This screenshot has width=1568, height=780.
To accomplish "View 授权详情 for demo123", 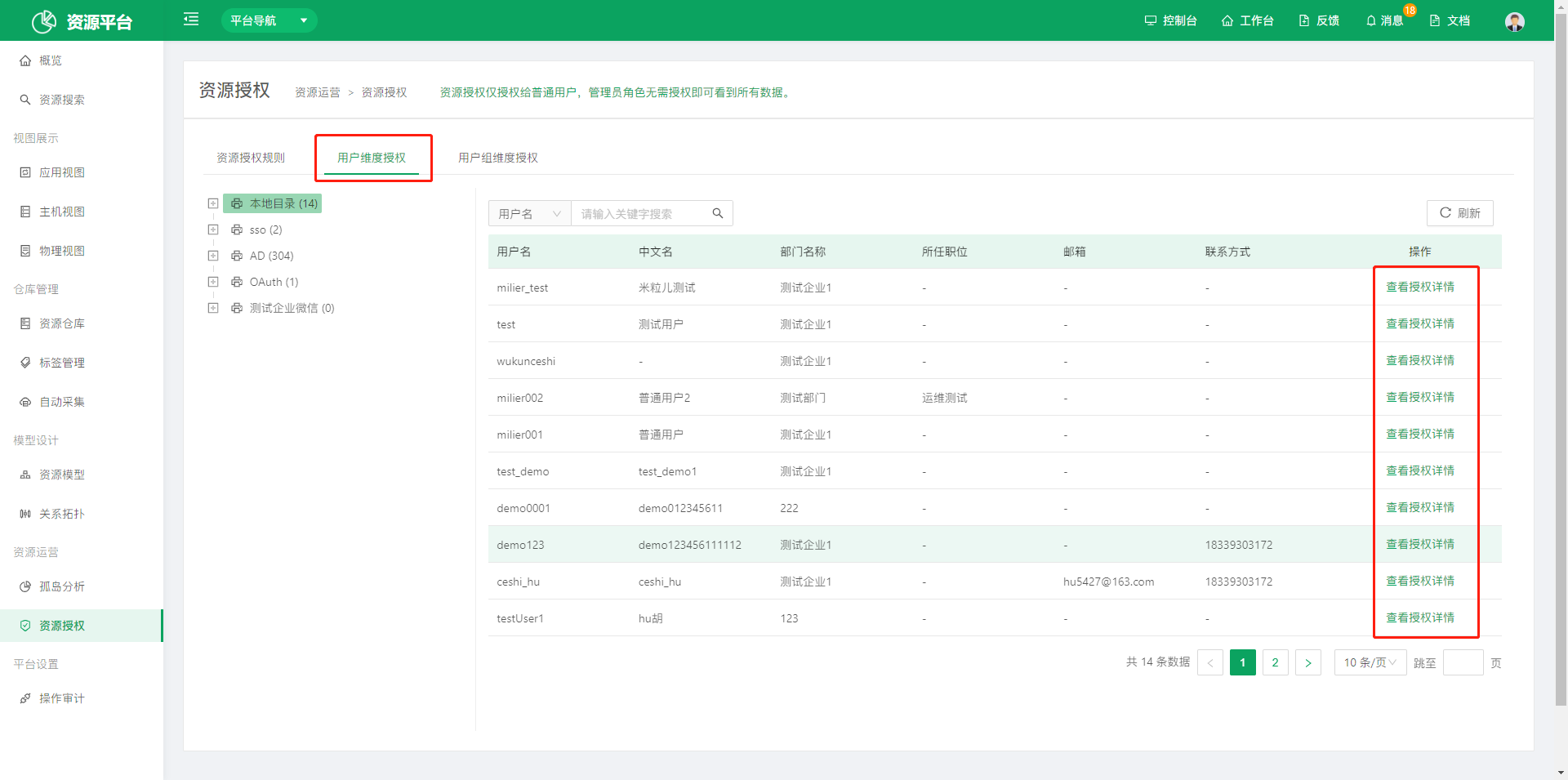I will [1420, 544].
